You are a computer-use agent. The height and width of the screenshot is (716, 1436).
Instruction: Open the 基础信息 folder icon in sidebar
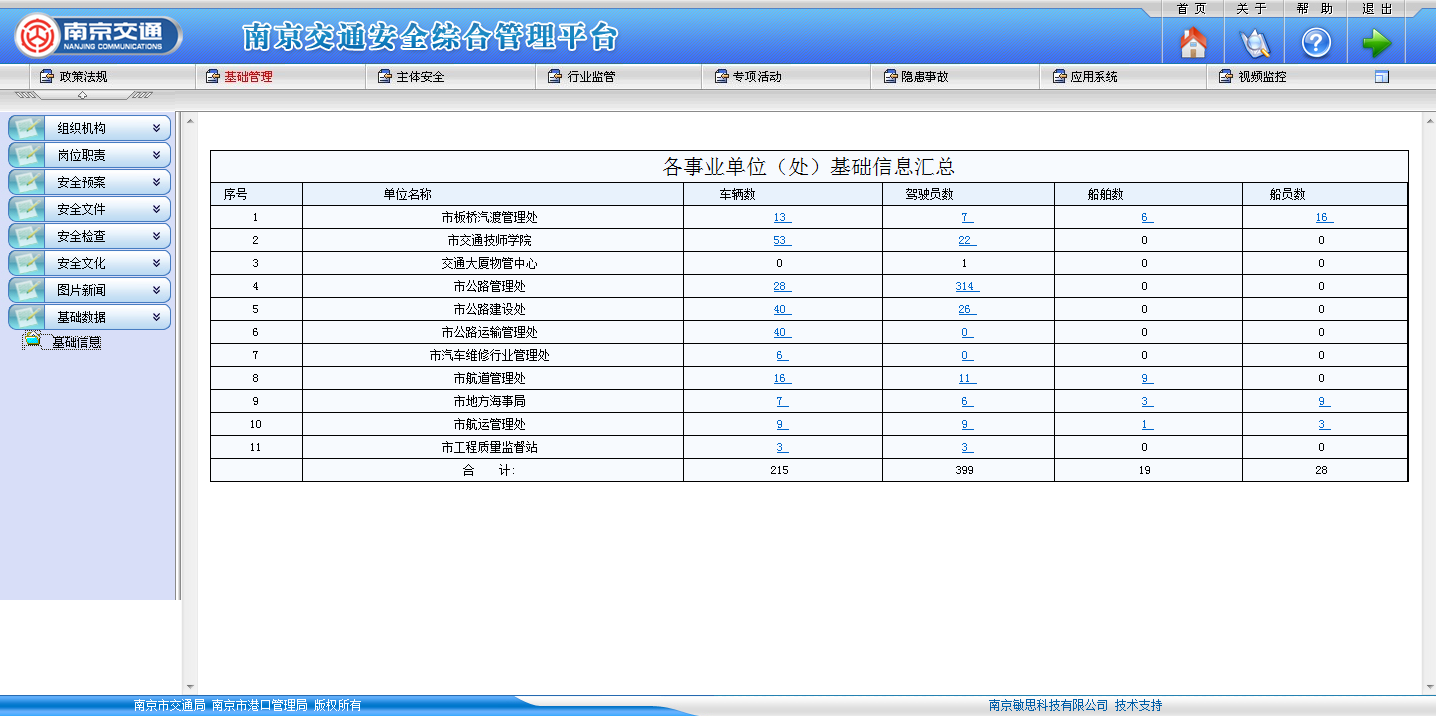coord(33,341)
